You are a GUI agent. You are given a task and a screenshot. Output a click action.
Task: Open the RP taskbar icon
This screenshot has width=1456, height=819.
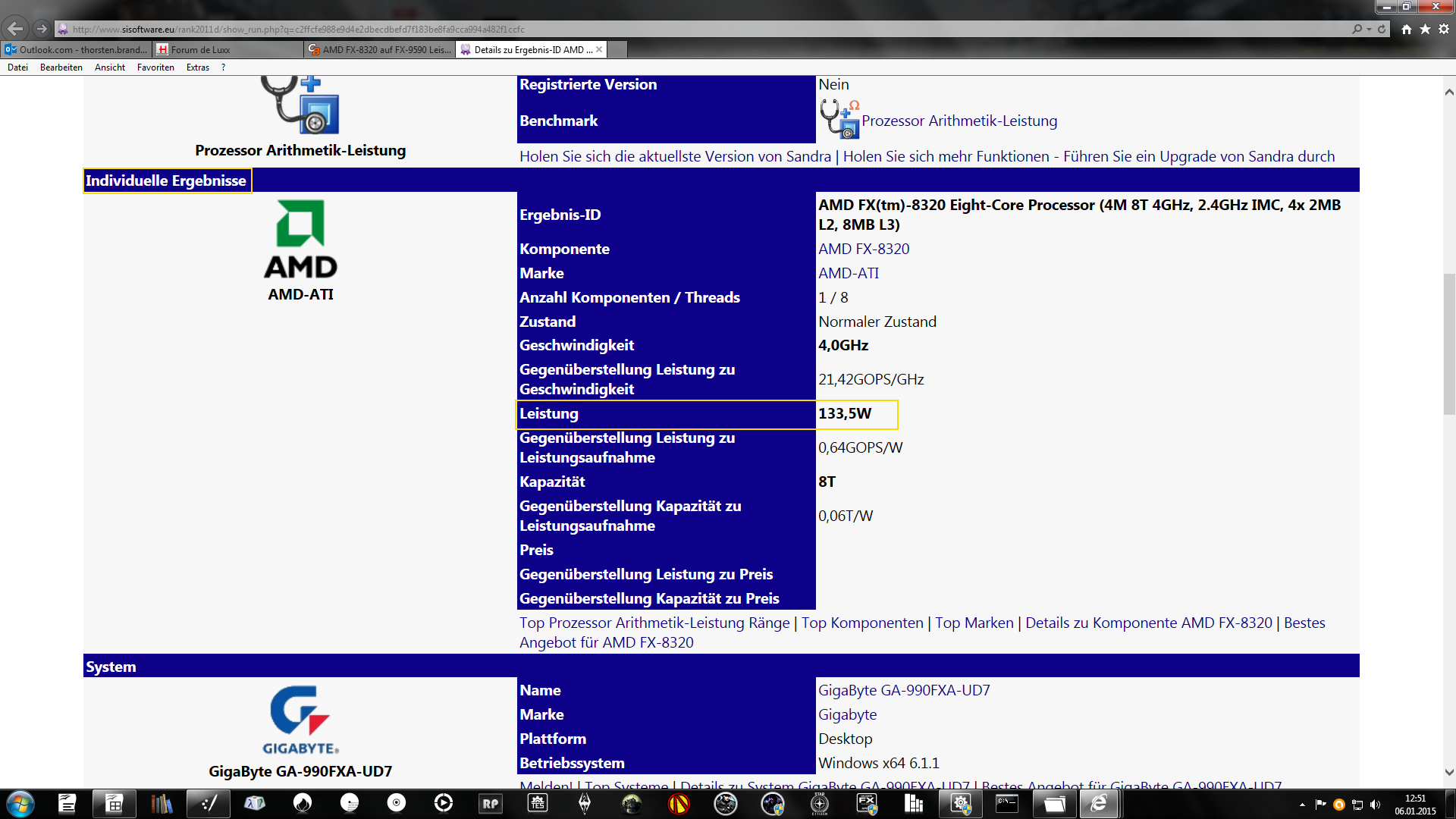[x=491, y=803]
